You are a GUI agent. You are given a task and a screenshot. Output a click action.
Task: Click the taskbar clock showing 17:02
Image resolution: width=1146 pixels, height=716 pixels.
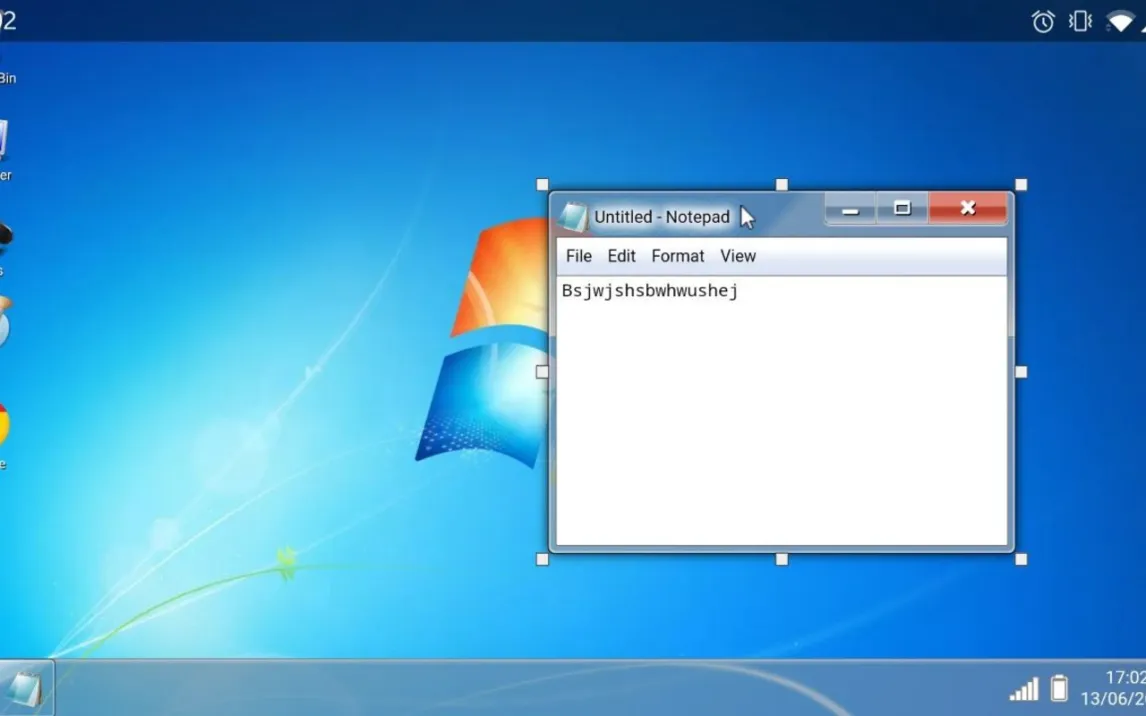coord(1123,678)
